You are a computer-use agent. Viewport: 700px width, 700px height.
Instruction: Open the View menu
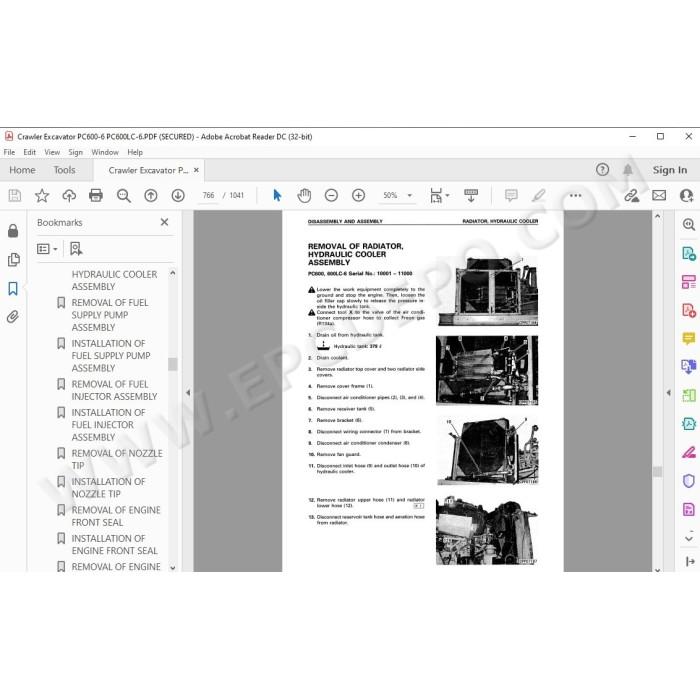[x=52, y=152]
